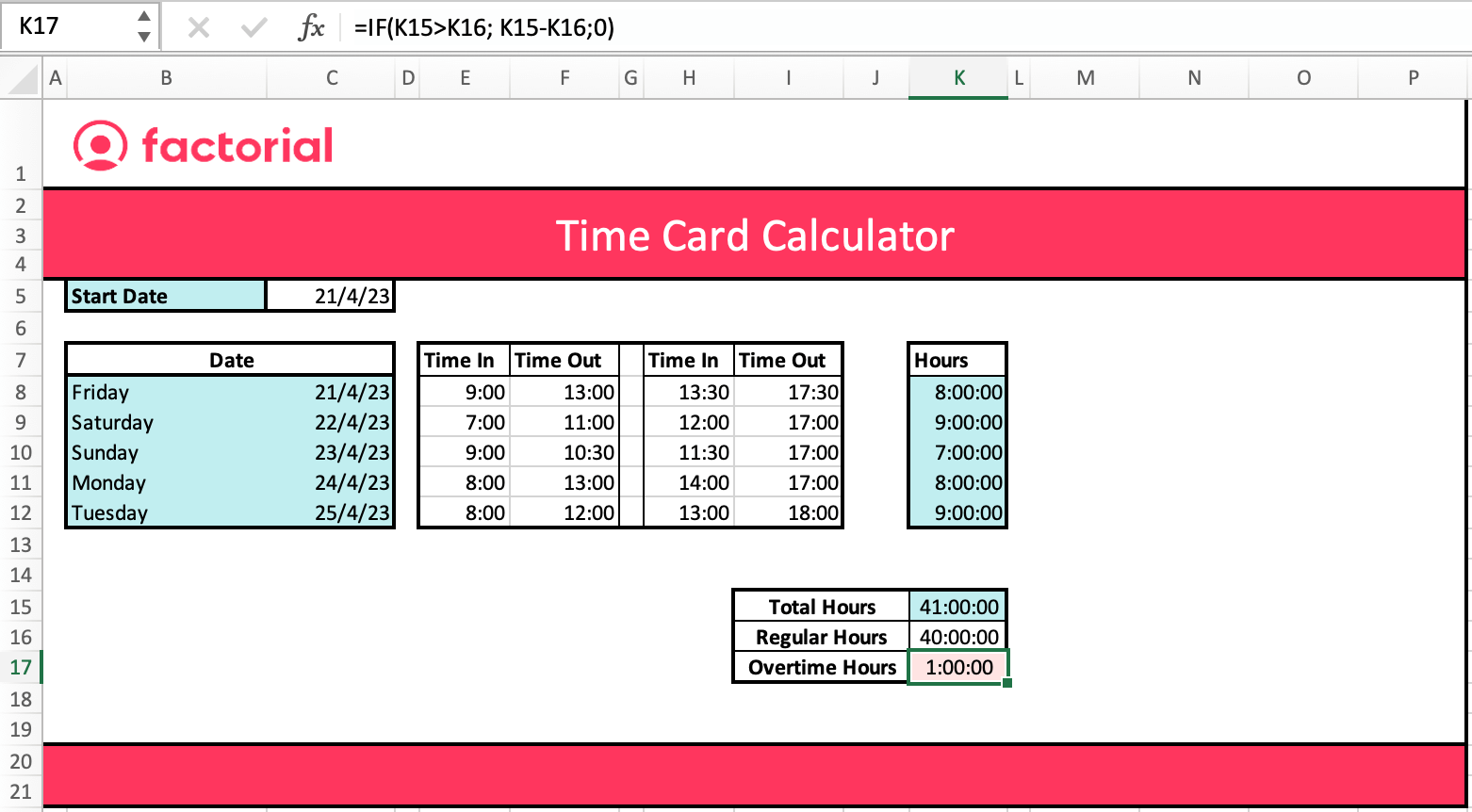Image resolution: width=1472 pixels, height=812 pixels.
Task: Select the Hours column header cell
Action: pyautogui.click(x=957, y=359)
